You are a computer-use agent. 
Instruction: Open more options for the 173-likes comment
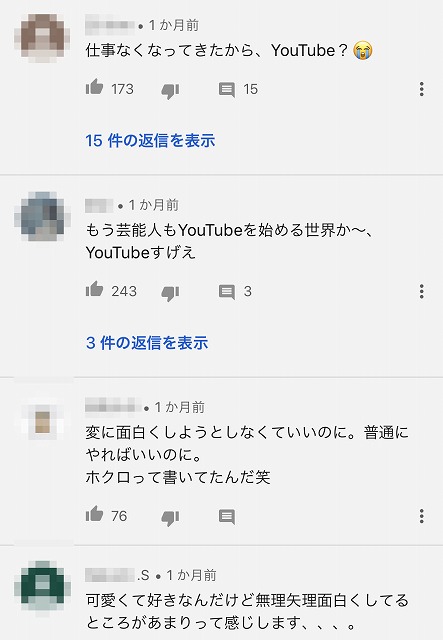pos(421,89)
